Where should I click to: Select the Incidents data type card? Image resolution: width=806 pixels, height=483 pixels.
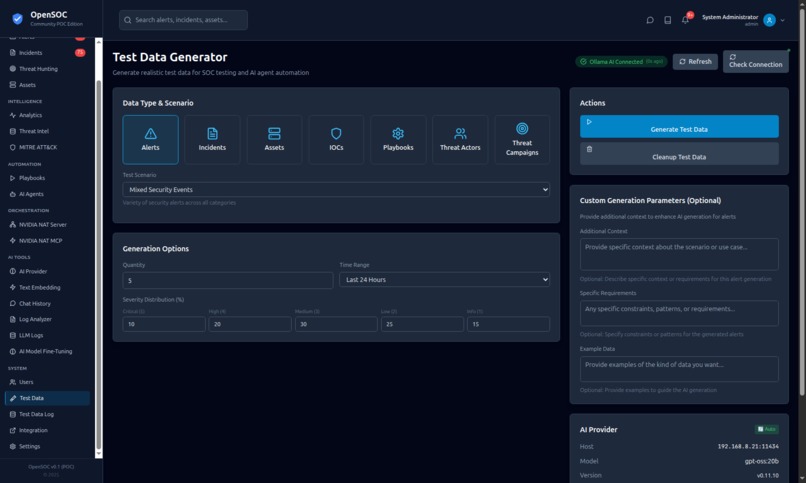coord(212,140)
